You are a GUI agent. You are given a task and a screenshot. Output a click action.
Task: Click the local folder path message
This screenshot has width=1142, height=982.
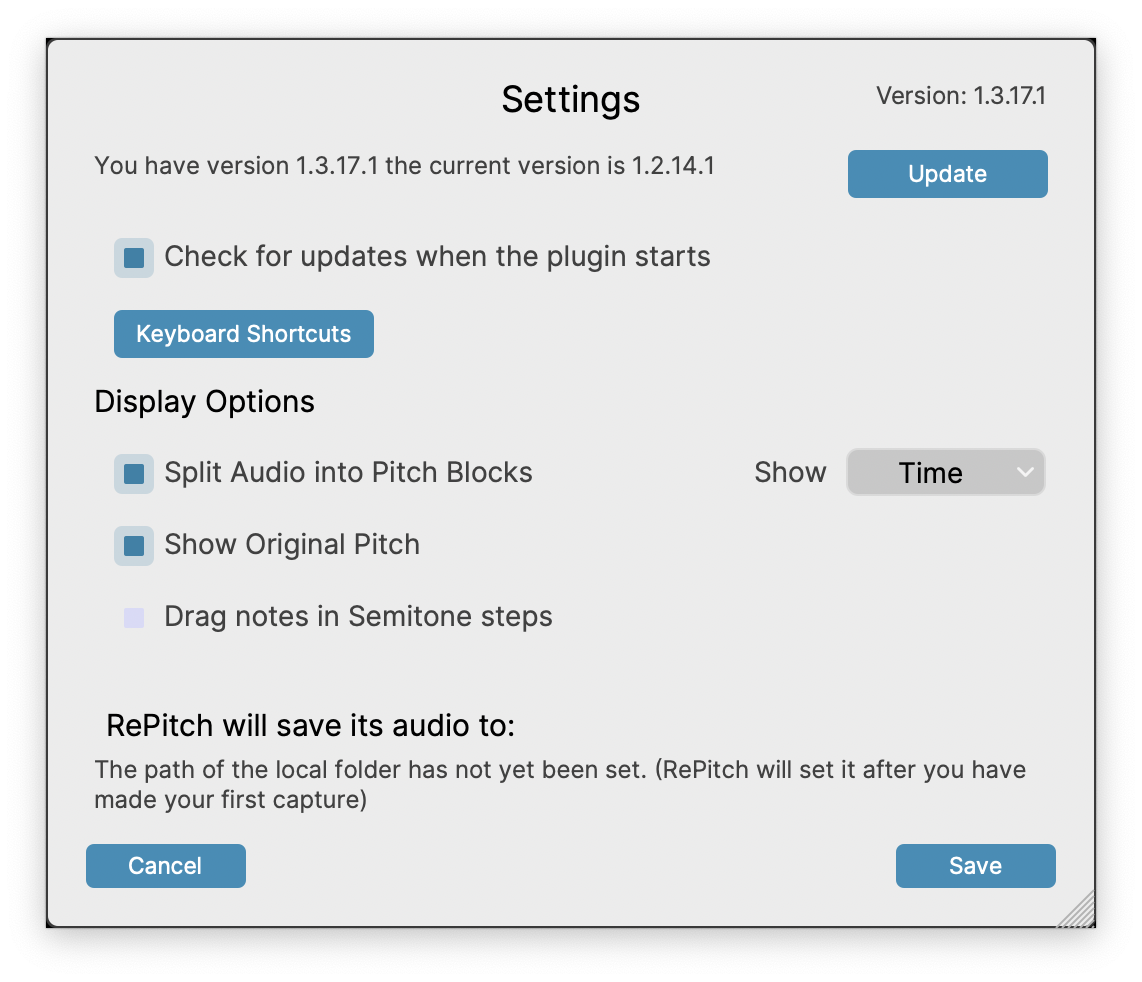[x=560, y=785]
